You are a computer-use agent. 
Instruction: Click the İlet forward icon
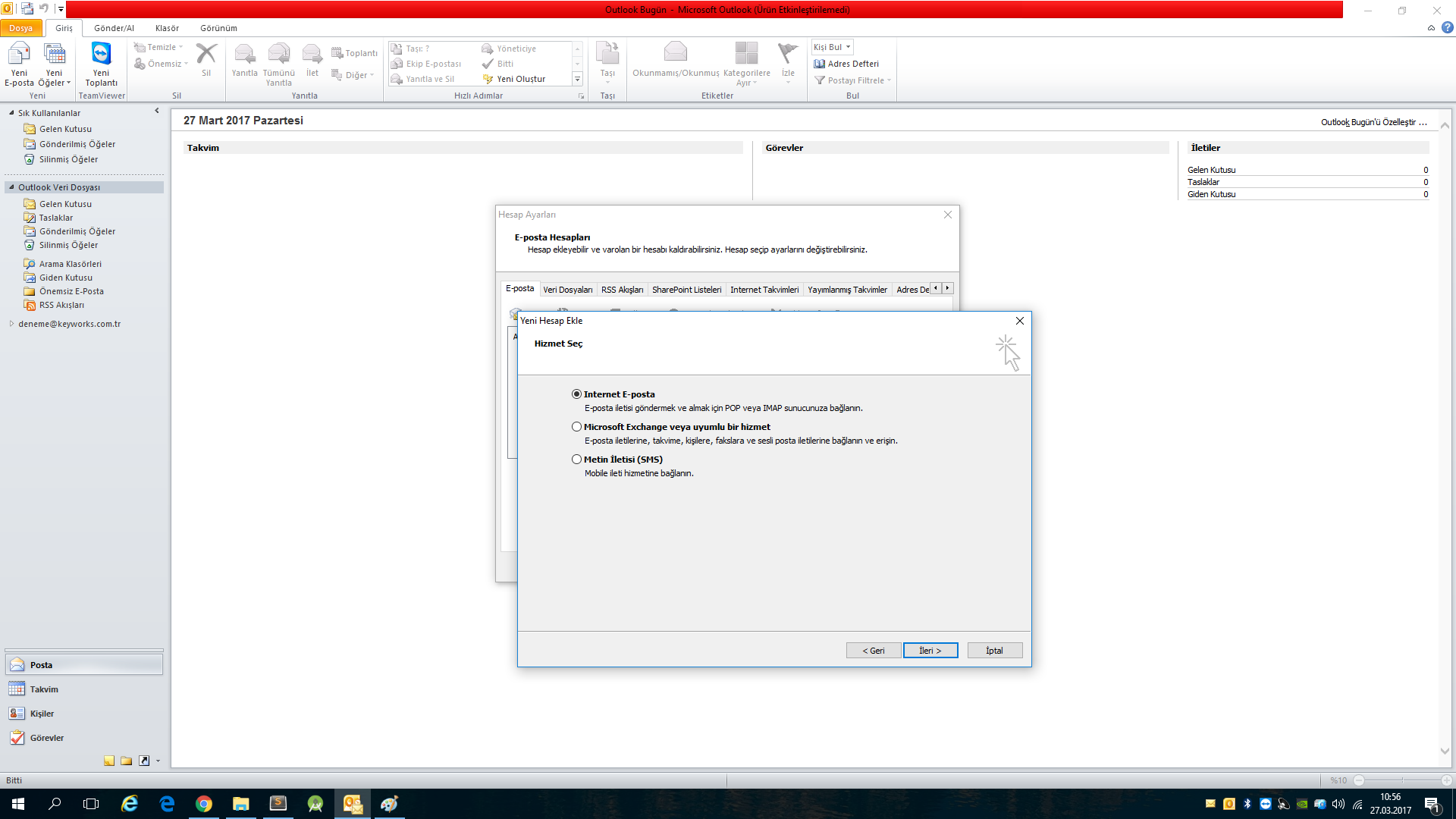coord(312,60)
